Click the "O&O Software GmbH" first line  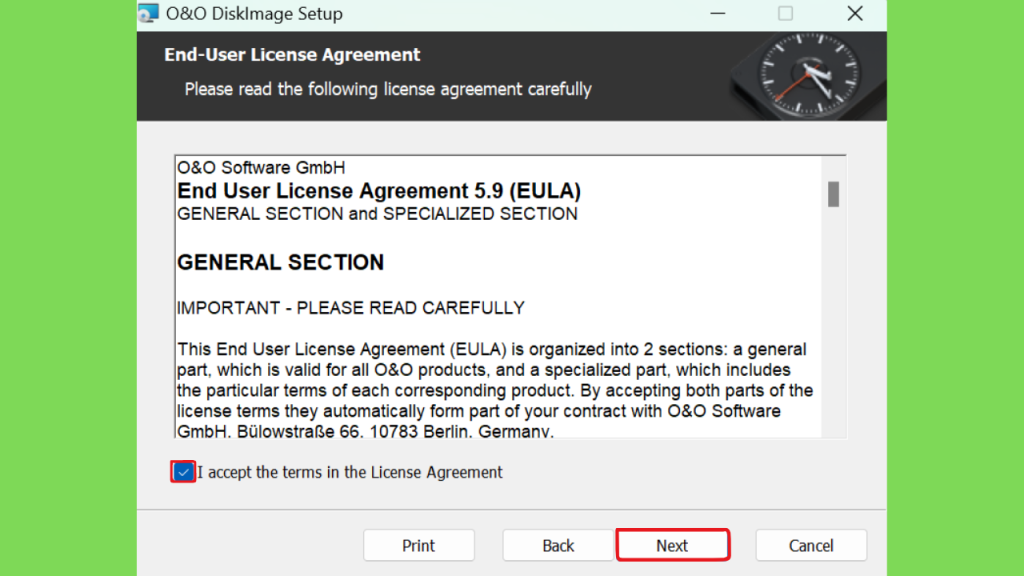click(x=261, y=168)
